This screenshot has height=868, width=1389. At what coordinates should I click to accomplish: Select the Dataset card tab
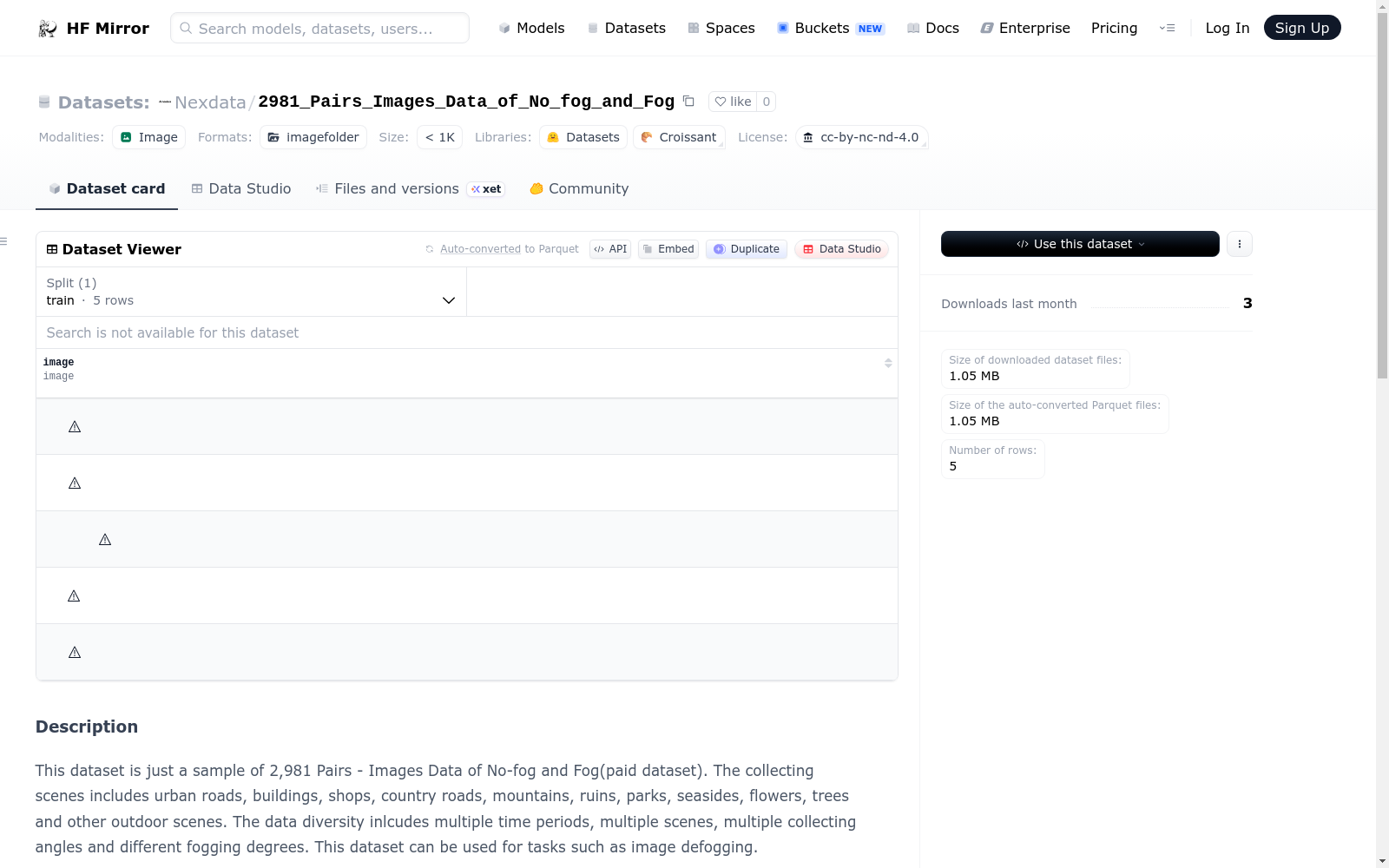107,188
